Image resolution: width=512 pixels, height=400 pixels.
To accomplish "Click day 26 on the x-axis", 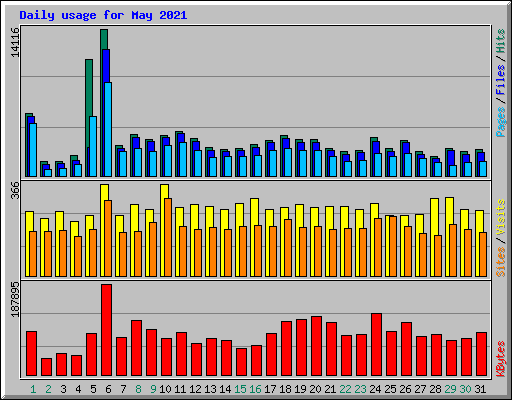I will (x=405, y=389).
